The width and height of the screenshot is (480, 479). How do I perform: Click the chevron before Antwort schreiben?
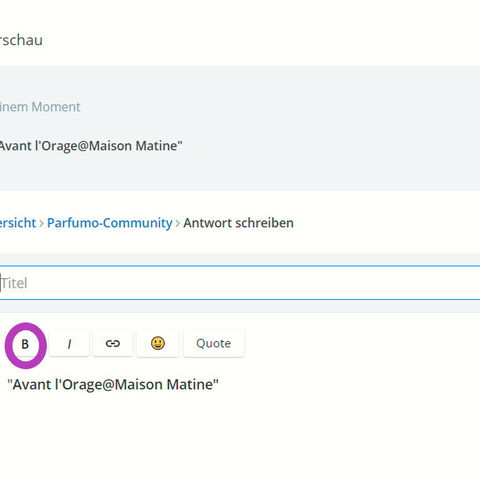tap(178, 223)
